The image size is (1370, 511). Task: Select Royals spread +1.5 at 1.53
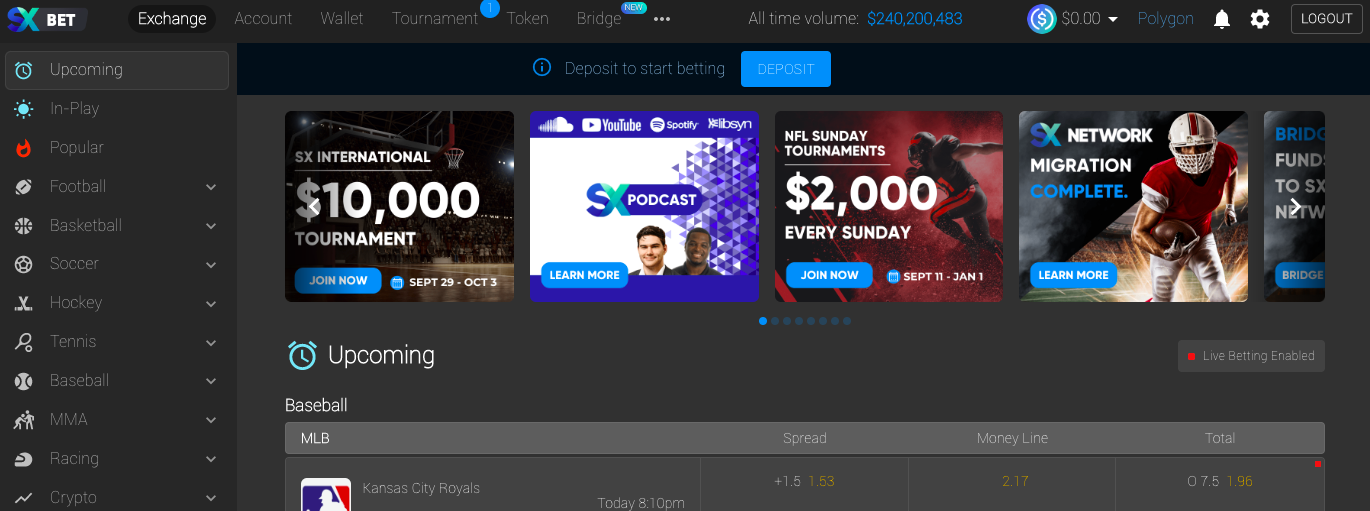click(x=804, y=484)
